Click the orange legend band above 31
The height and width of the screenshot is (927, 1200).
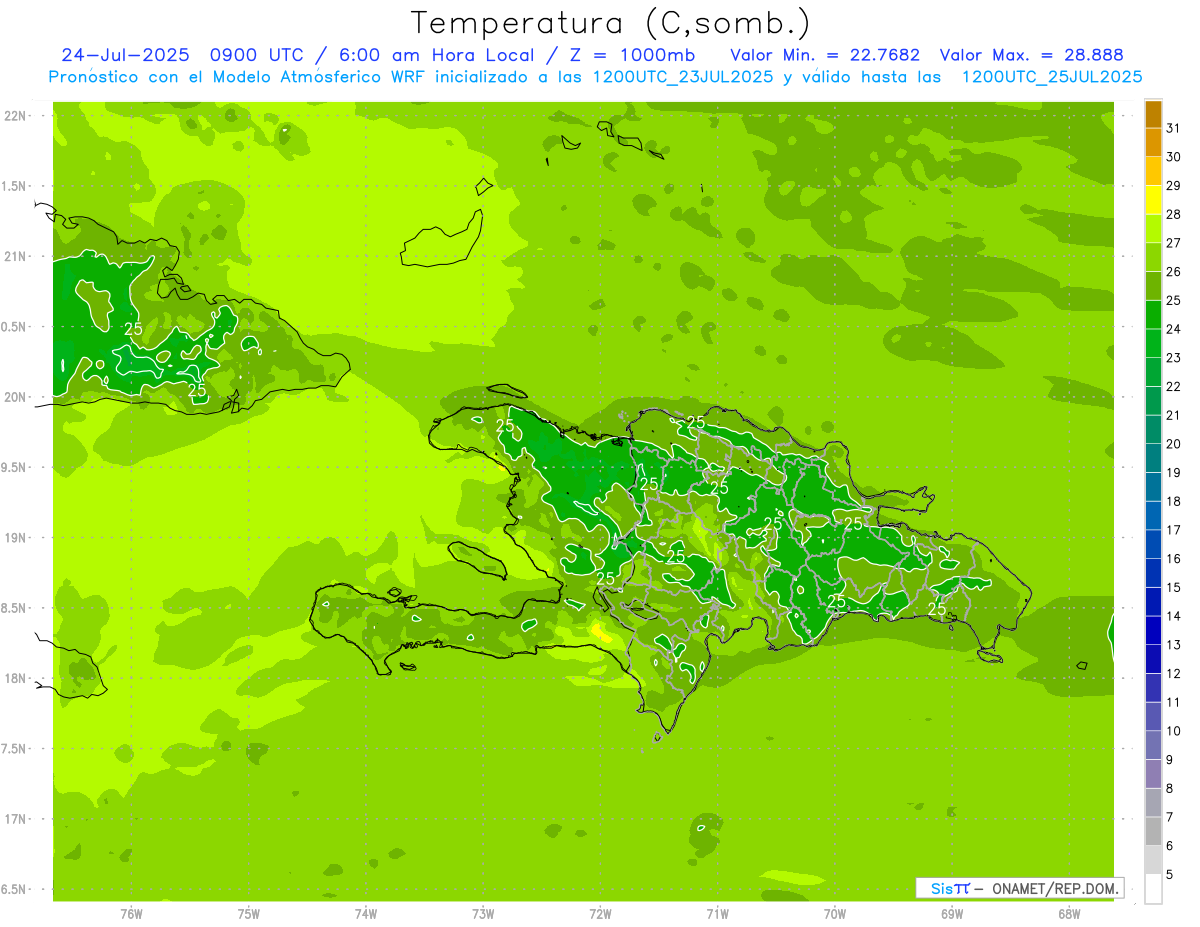click(1153, 114)
